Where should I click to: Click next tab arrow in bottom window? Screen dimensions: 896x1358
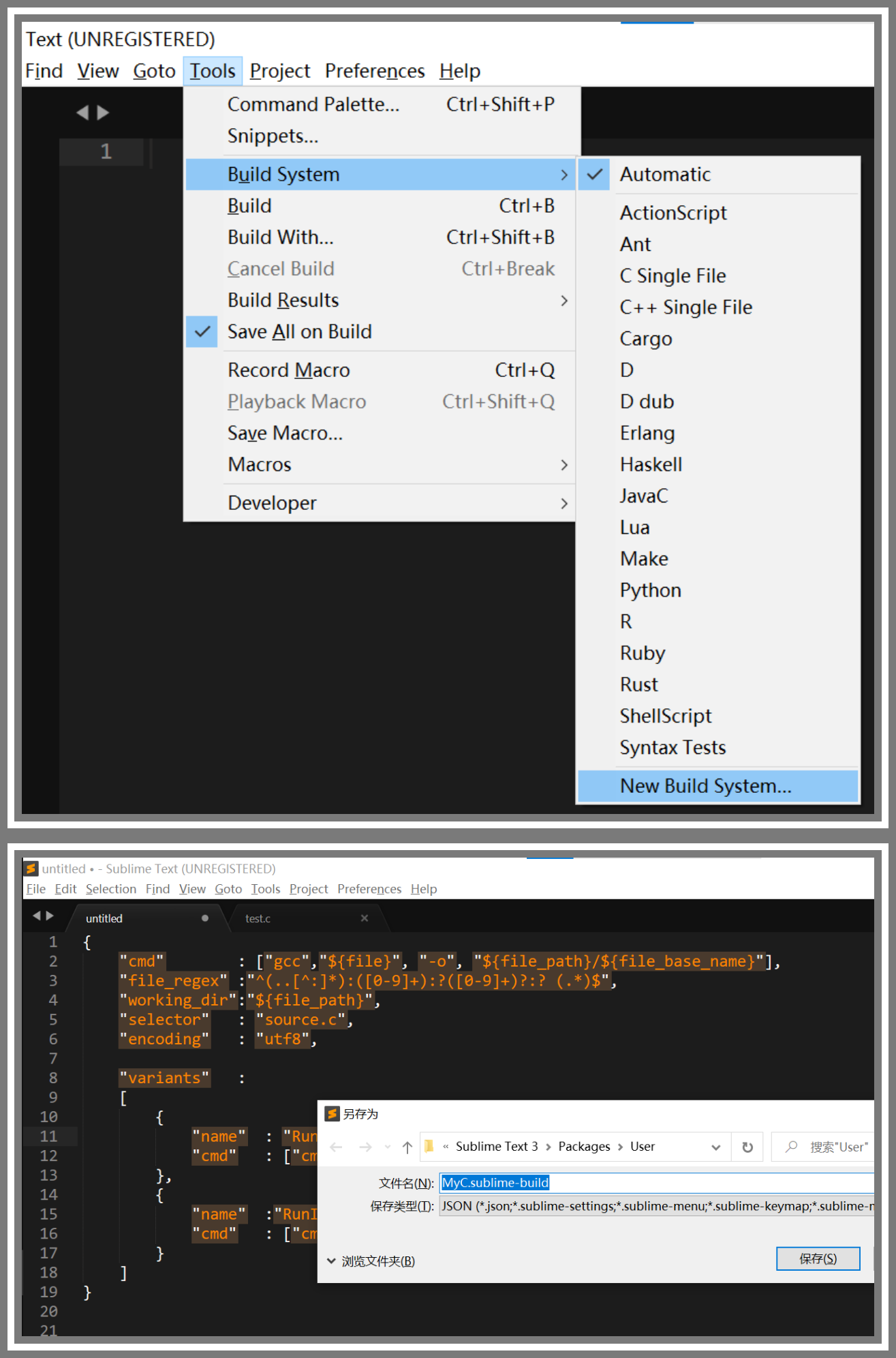[49, 916]
